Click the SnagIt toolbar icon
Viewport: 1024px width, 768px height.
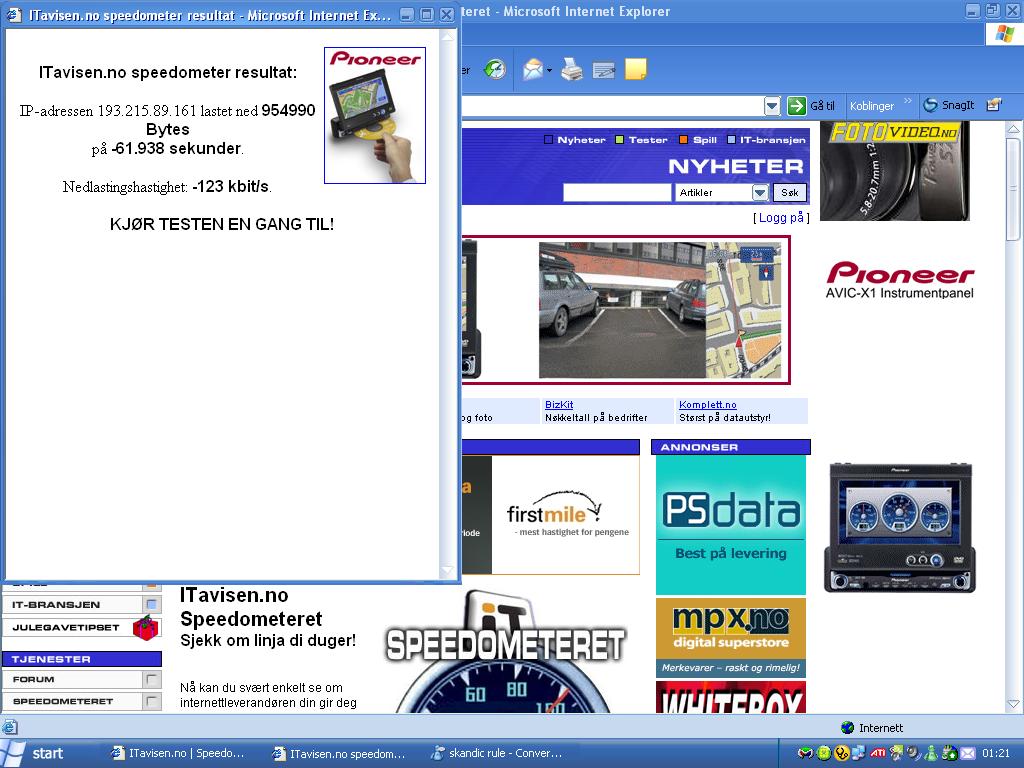pos(931,105)
